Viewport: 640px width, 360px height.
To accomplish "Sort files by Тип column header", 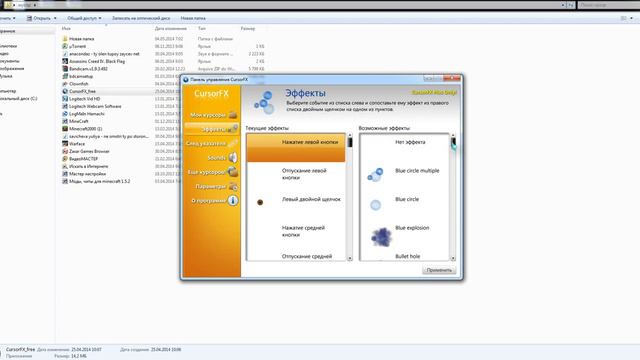I will [202, 29].
